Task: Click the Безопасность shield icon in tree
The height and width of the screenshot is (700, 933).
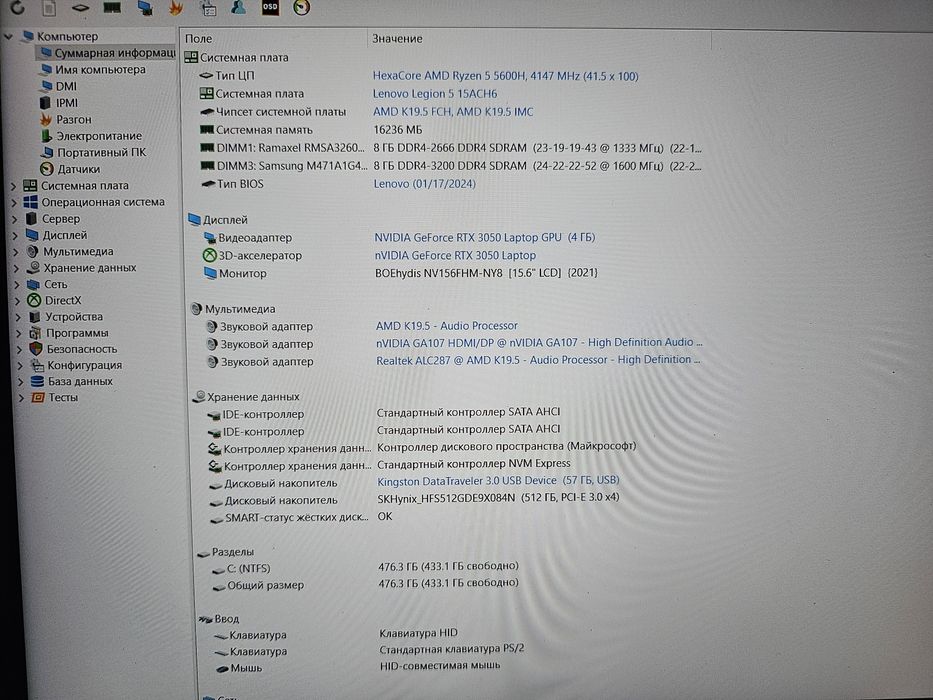Action: [x=36, y=349]
